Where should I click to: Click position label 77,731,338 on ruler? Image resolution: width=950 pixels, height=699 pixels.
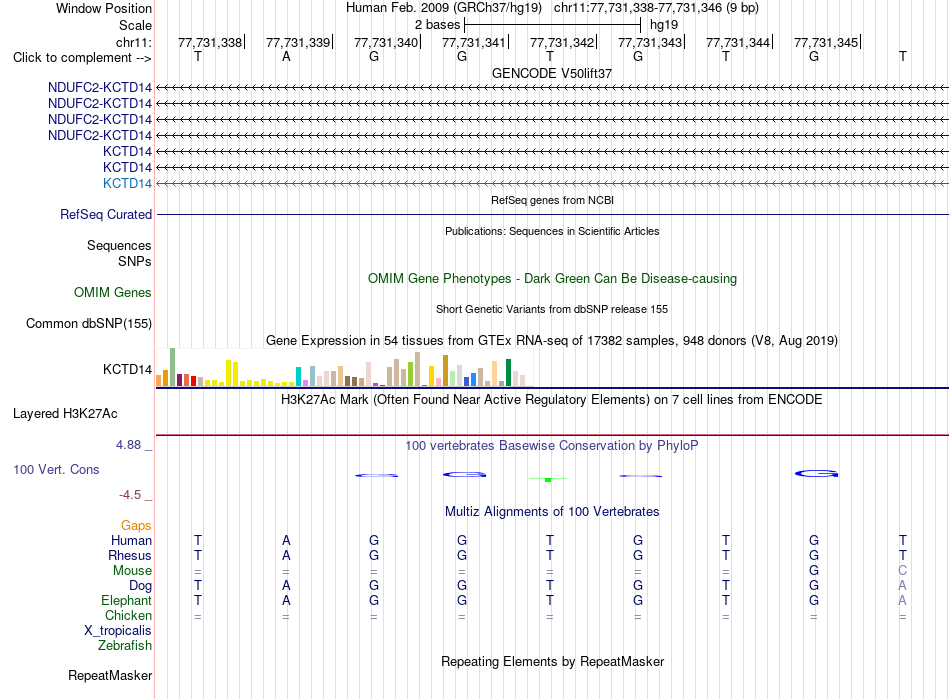210,42
